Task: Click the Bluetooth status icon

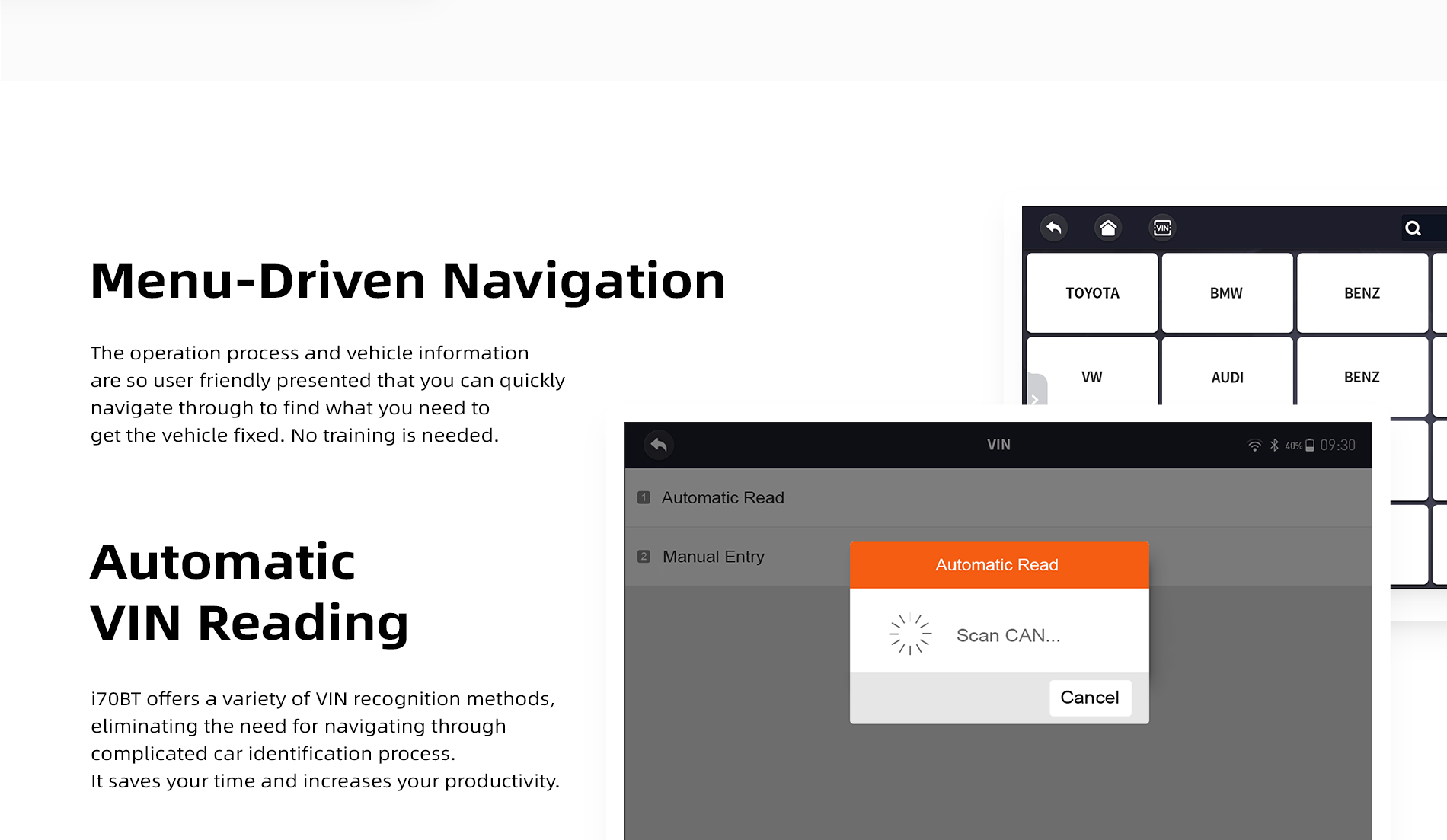Action: 1274,446
